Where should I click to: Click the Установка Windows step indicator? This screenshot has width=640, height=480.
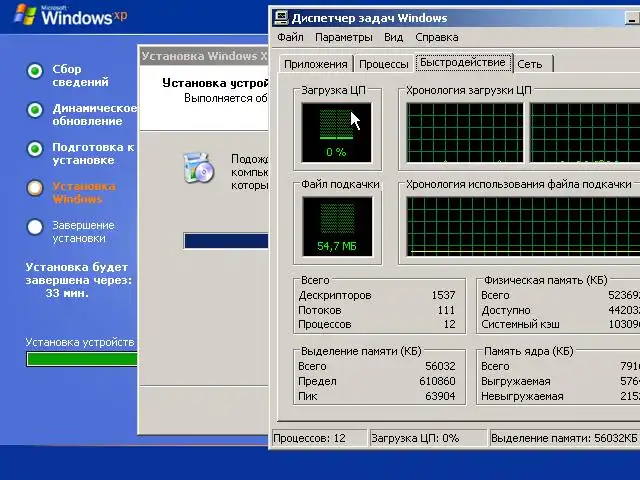[35, 188]
